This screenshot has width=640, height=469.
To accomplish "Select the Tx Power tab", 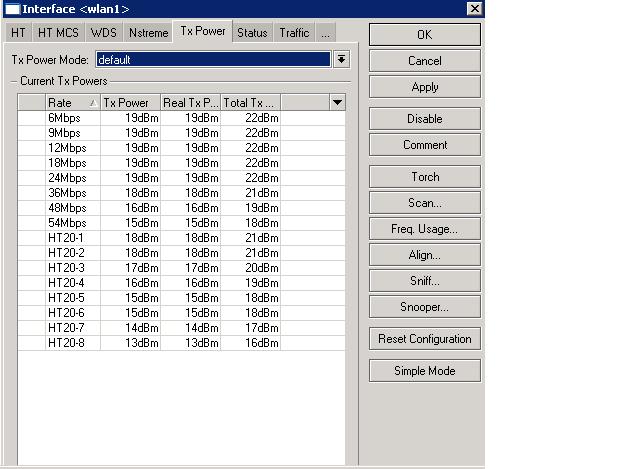I will (203, 31).
